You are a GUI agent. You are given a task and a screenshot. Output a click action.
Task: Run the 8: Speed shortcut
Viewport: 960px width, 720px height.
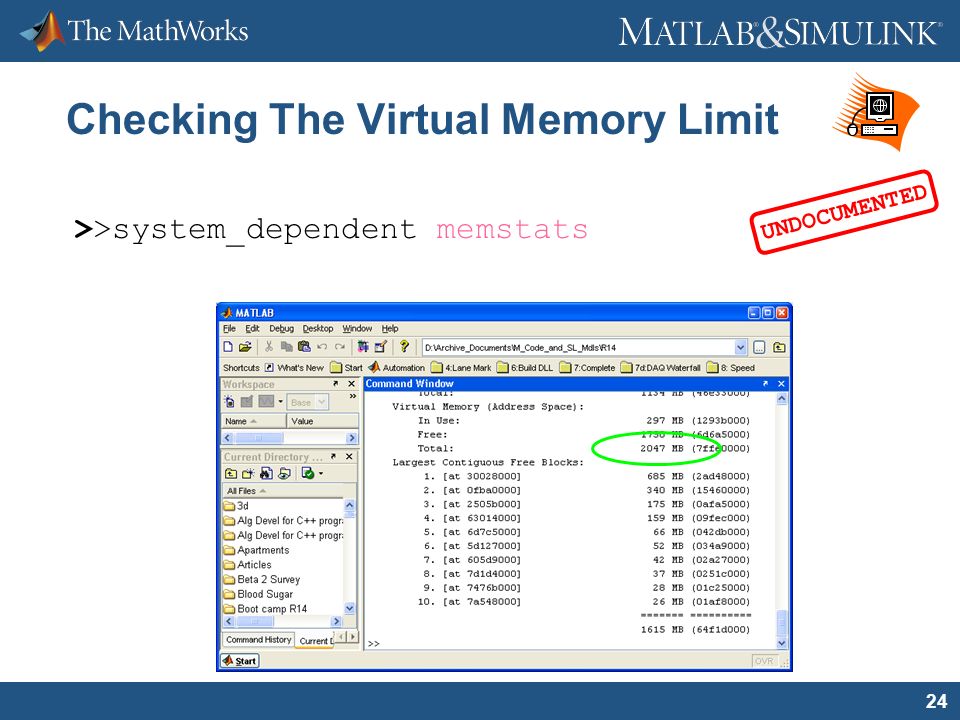coord(731,368)
